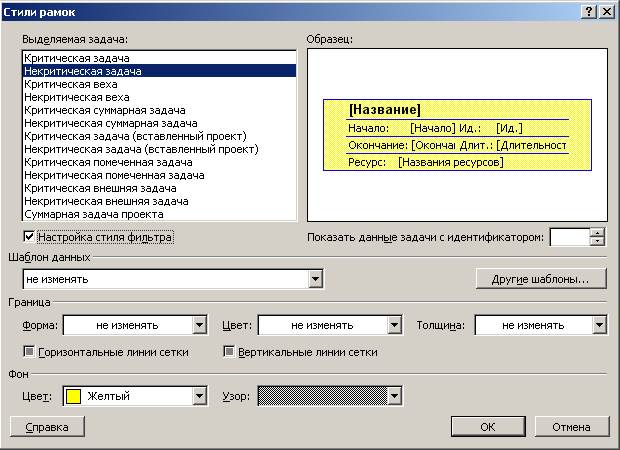Screen dimensions: 620x450
Task: Expand the Толщина dropdown list
Action: point(599,325)
